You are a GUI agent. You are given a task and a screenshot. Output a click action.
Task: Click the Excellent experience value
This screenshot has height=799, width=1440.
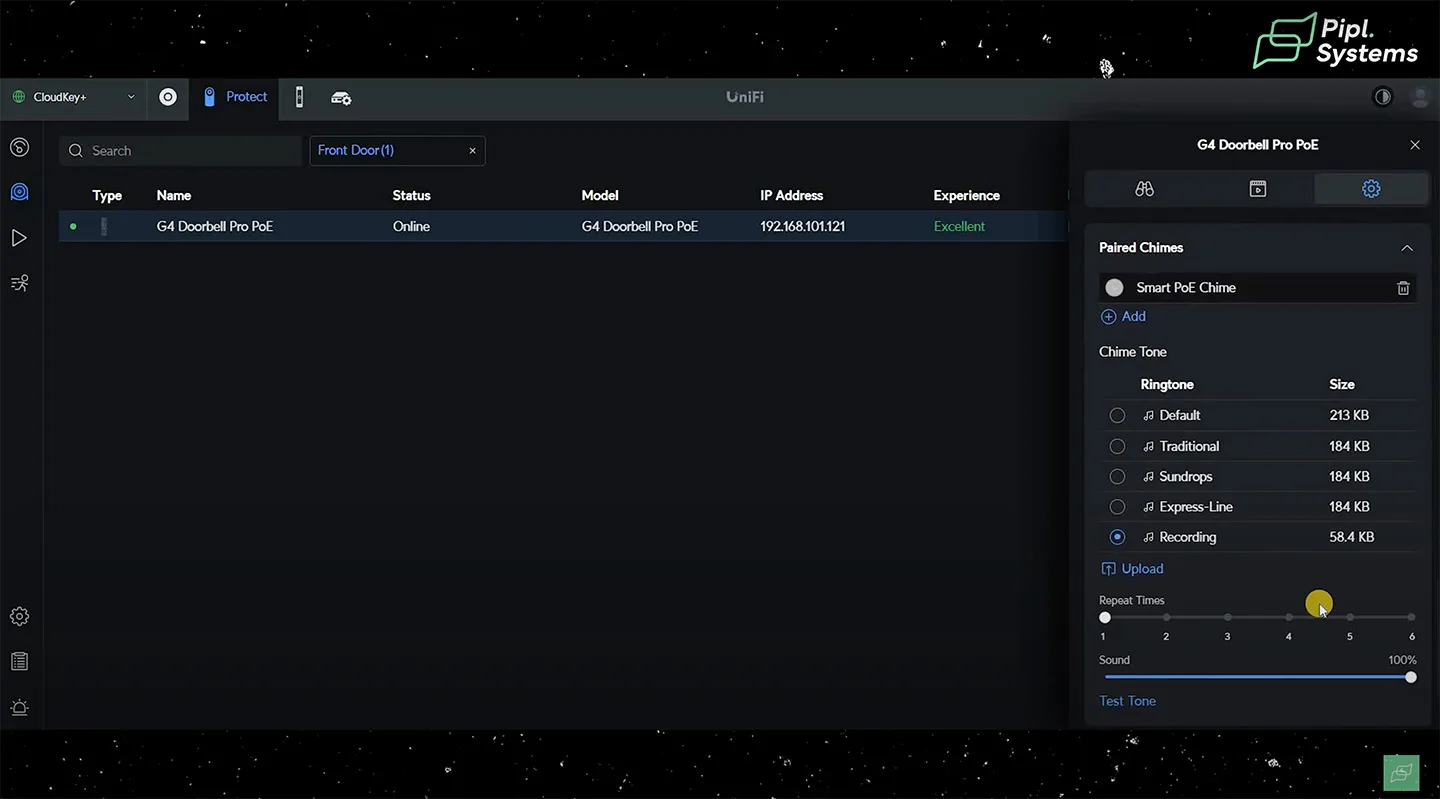(x=959, y=226)
